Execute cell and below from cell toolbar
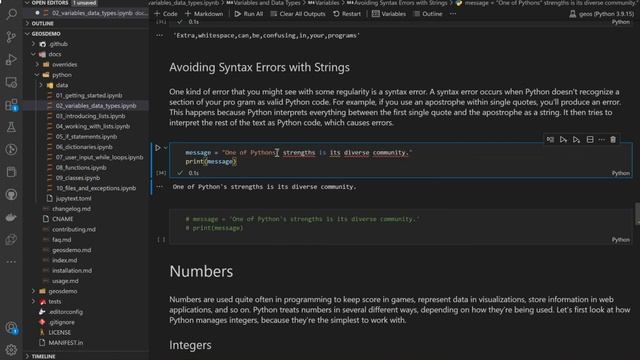Screen dimensions: 640x360 tap(576, 140)
